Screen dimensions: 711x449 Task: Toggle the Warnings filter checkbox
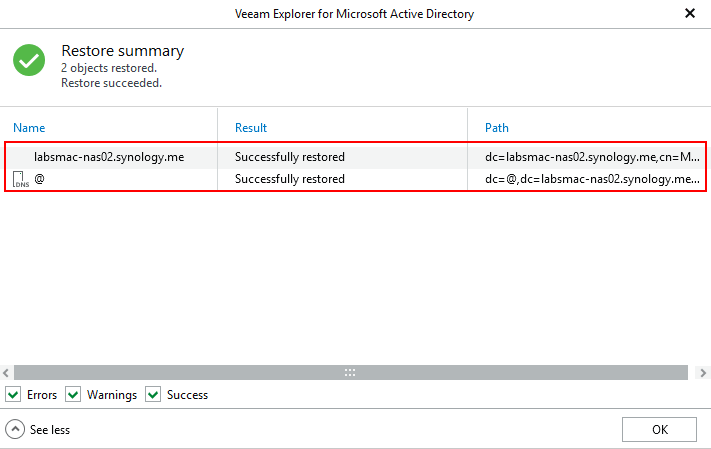coord(73,395)
